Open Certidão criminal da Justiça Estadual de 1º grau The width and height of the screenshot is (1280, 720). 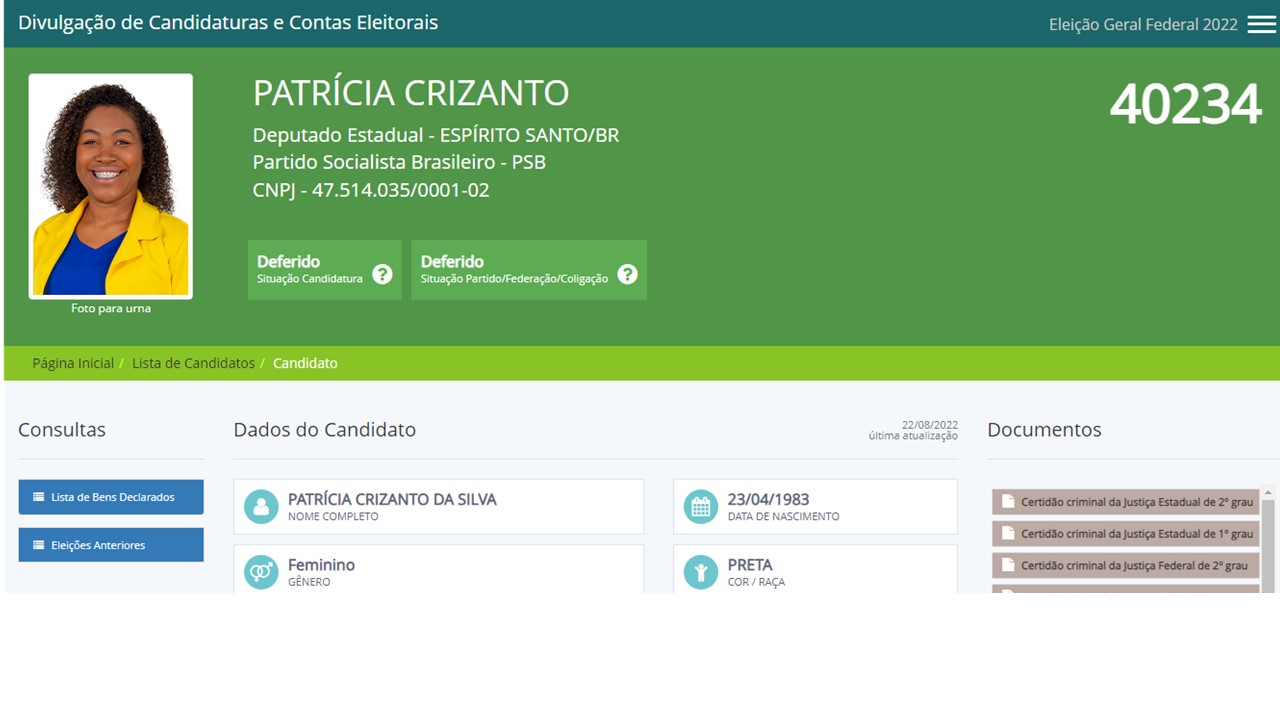click(1125, 533)
